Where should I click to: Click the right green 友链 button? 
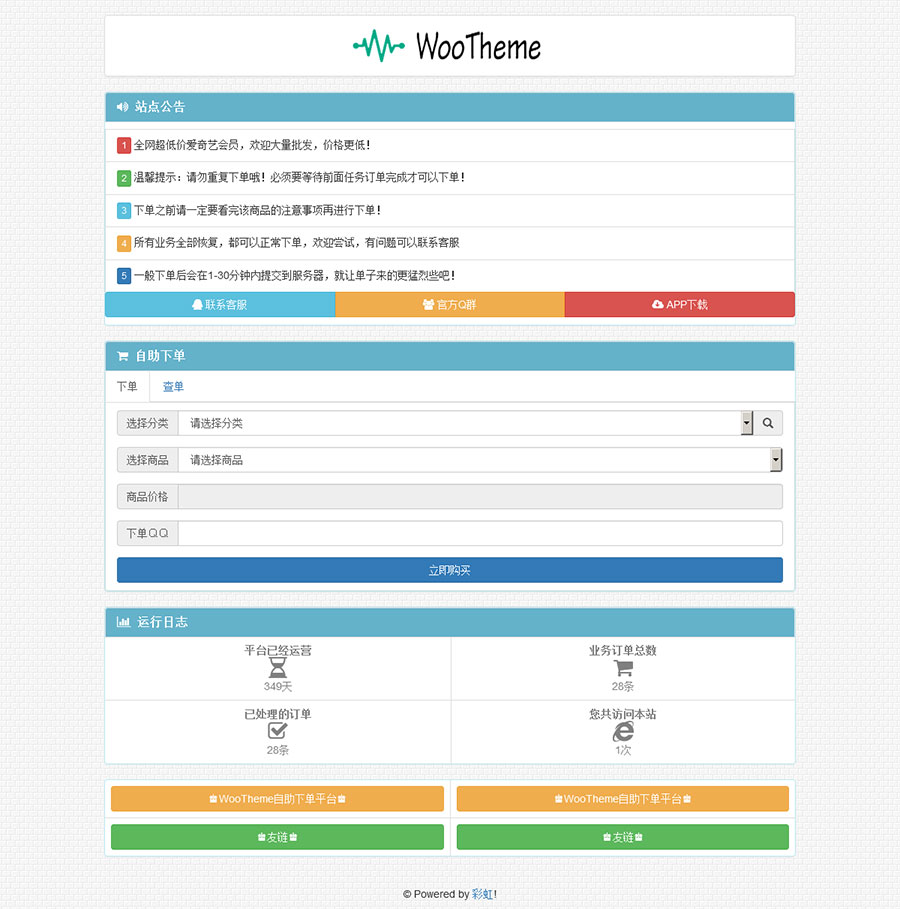point(623,837)
